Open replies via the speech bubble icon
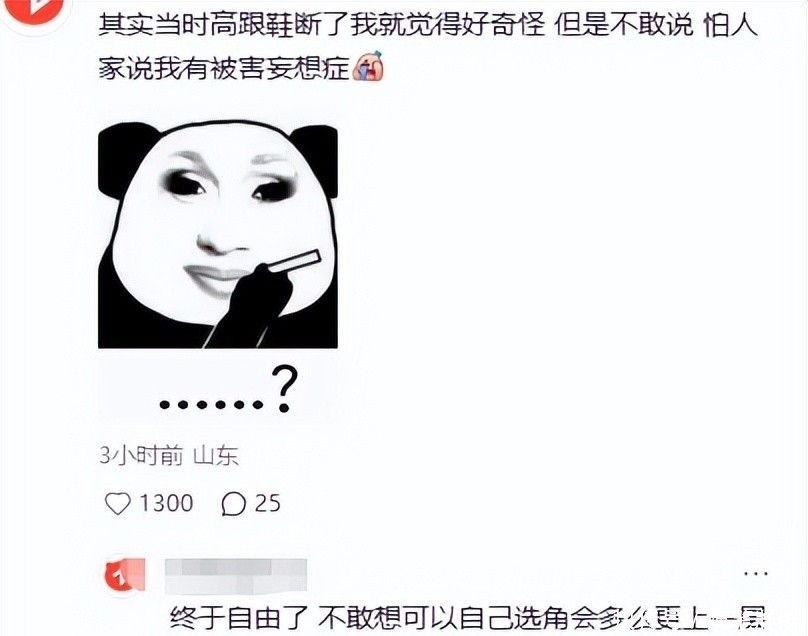This screenshot has width=808, height=636. coord(233,504)
